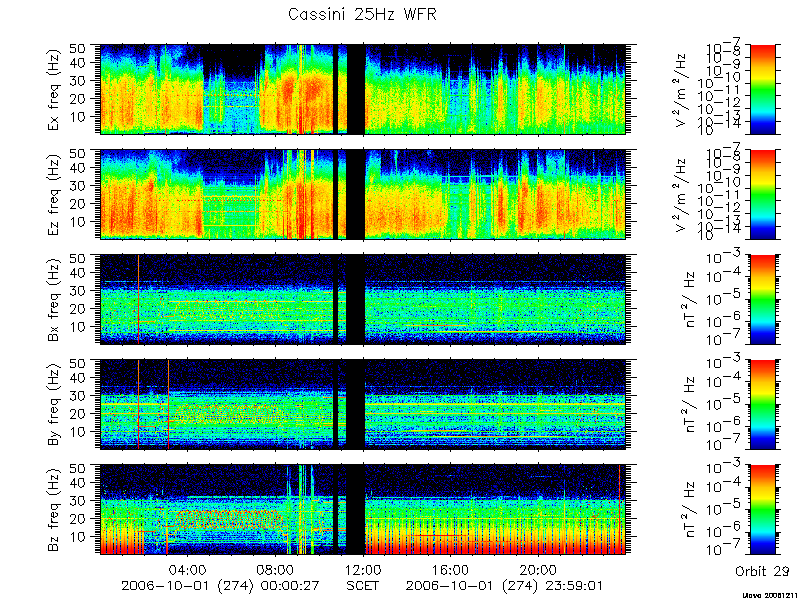Click the 'Ez freq (Hz)' axis label
Screen dimensions: 800x600
tap(55, 194)
